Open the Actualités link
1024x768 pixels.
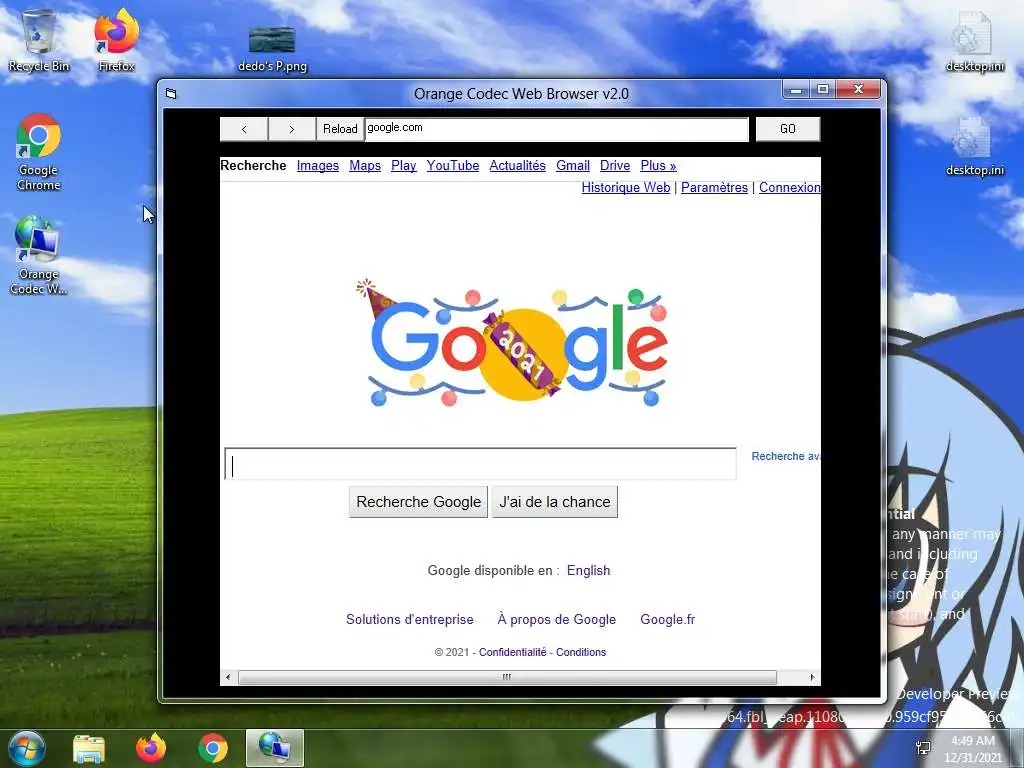pos(517,166)
